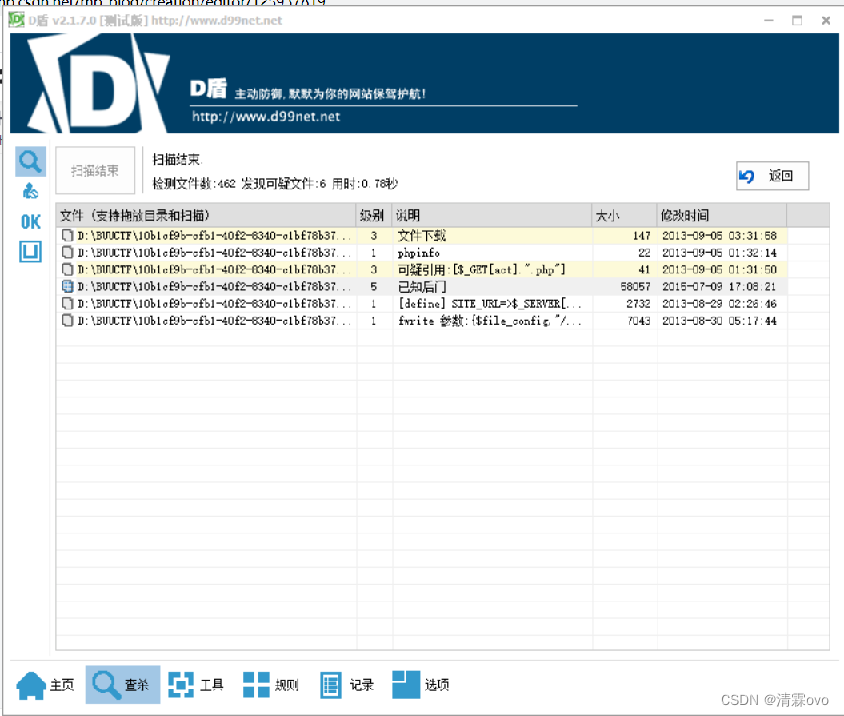This screenshot has height=716, width=844.
Task: Select the magnifier scan icon in sidebar
Action: click(x=30, y=162)
